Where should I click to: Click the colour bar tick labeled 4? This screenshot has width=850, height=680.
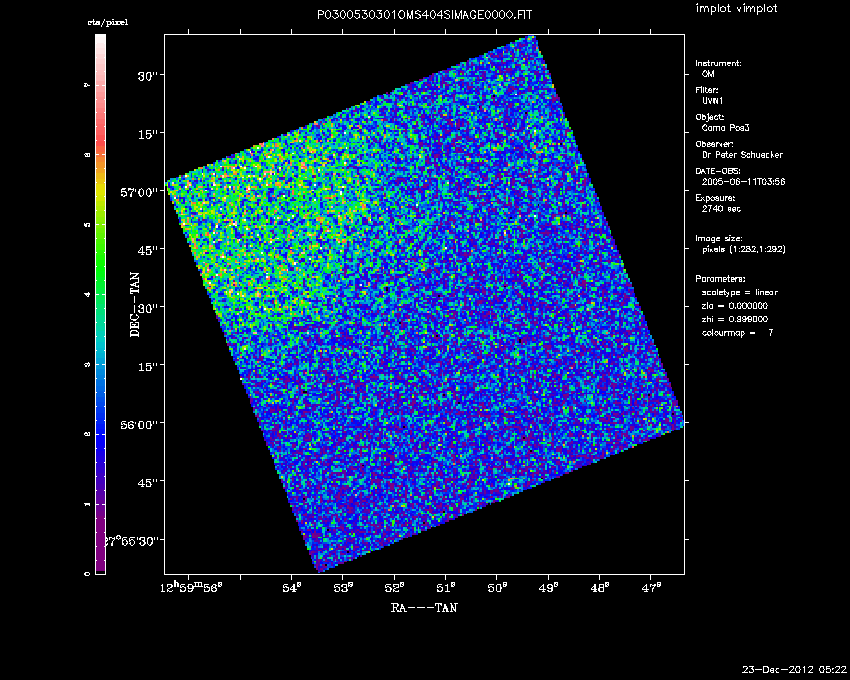(x=87, y=294)
